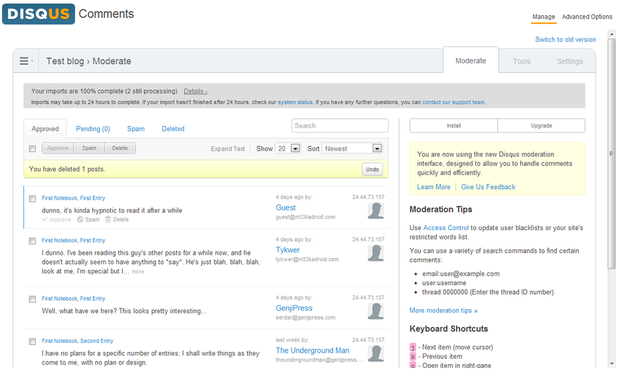This screenshot has height=376, width=620.
Task: Open the hamburger menu beside Test blog
Action: coord(26,61)
